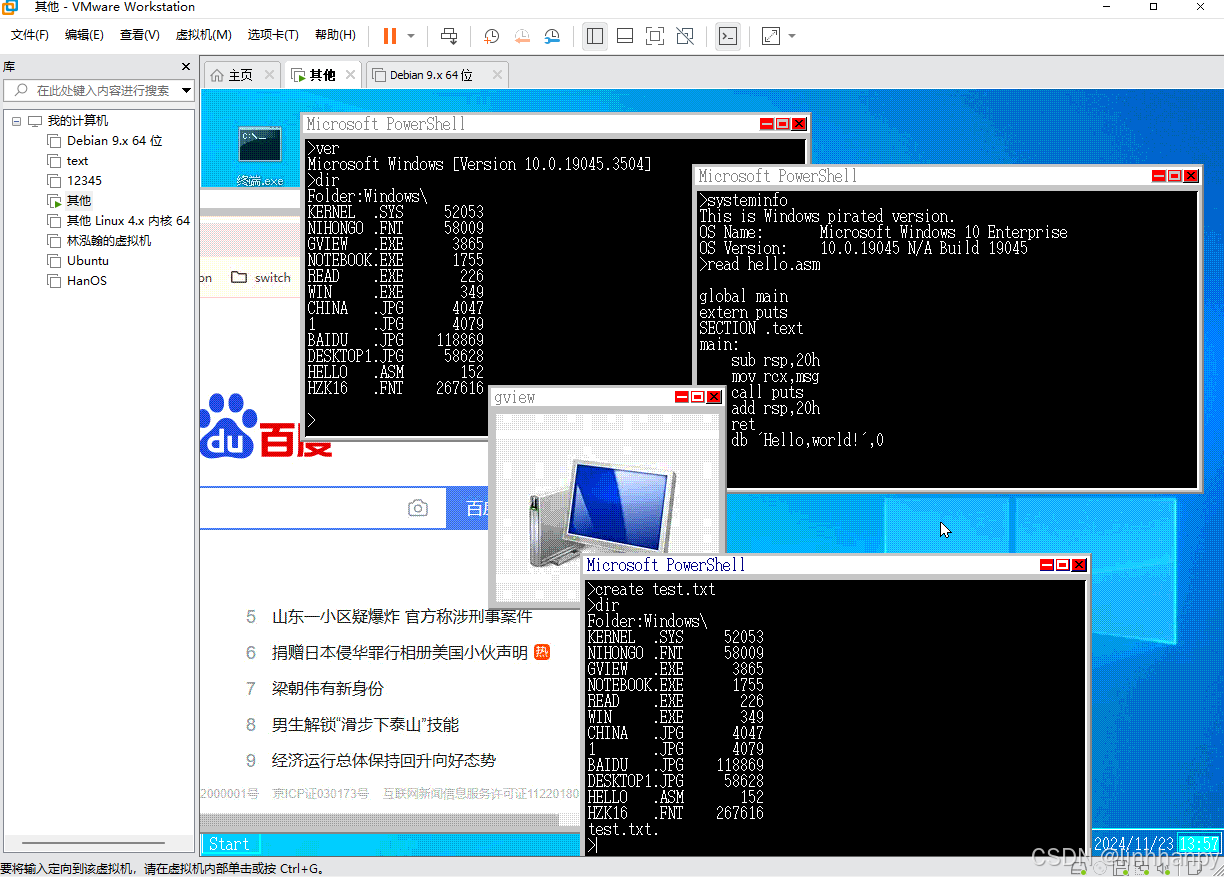Screen dimensions: 1224x877
Task: Open the stretch display dropdown arrow
Action: pyautogui.click(x=792, y=36)
